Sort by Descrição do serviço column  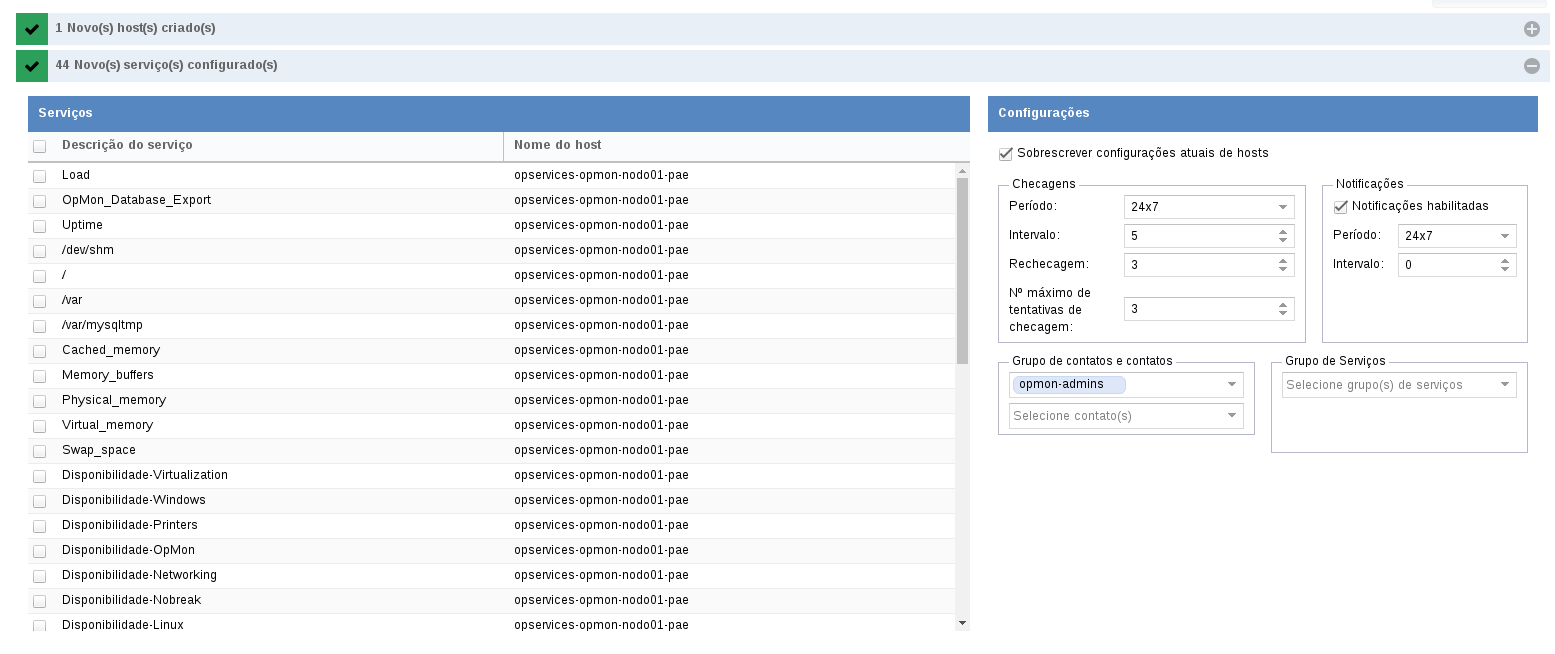pos(127,145)
